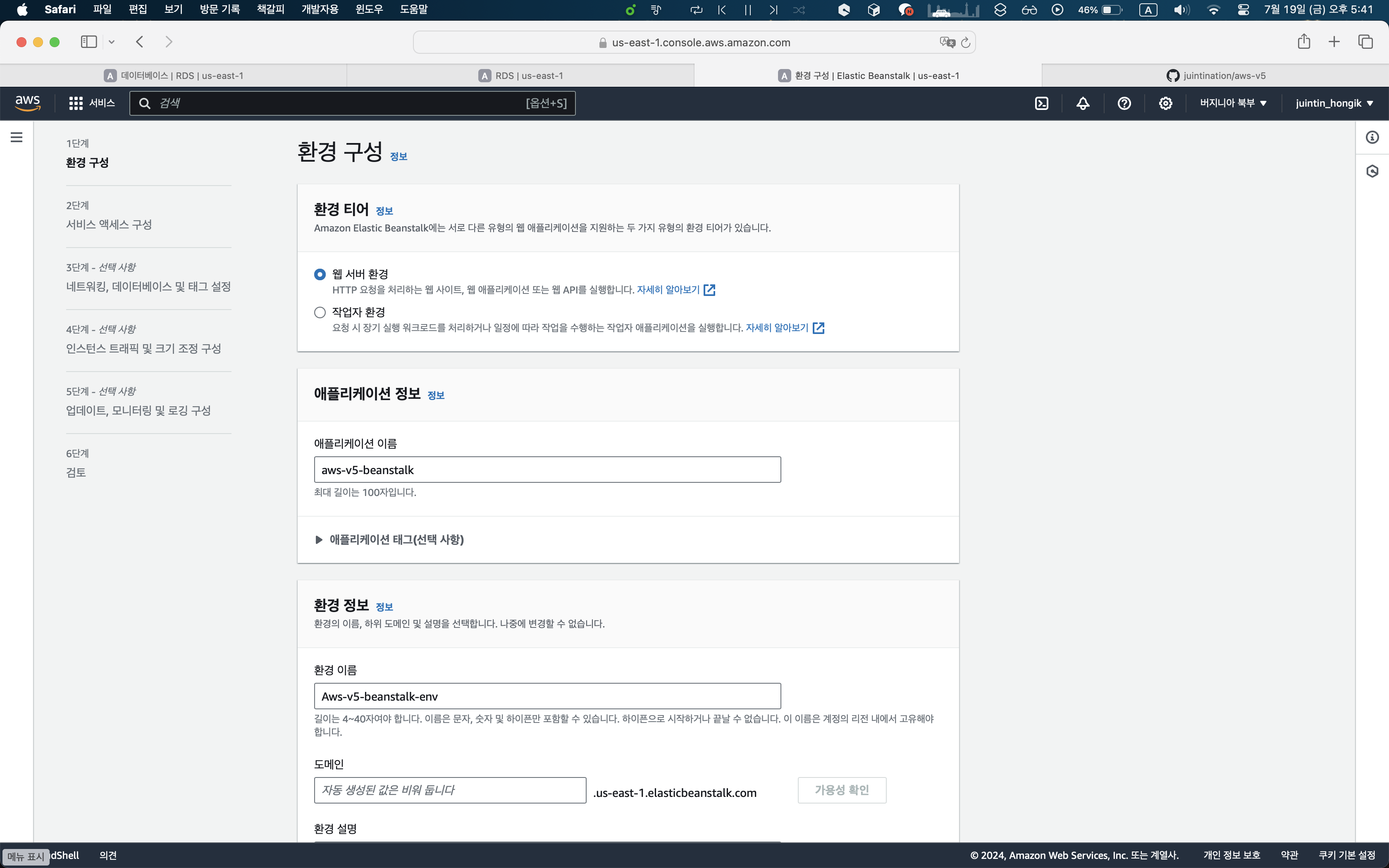Open the 버지니아 북부 region dropdown
Image resolution: width=1389 pixels, height=868 pixels.
click(1233, 103)
